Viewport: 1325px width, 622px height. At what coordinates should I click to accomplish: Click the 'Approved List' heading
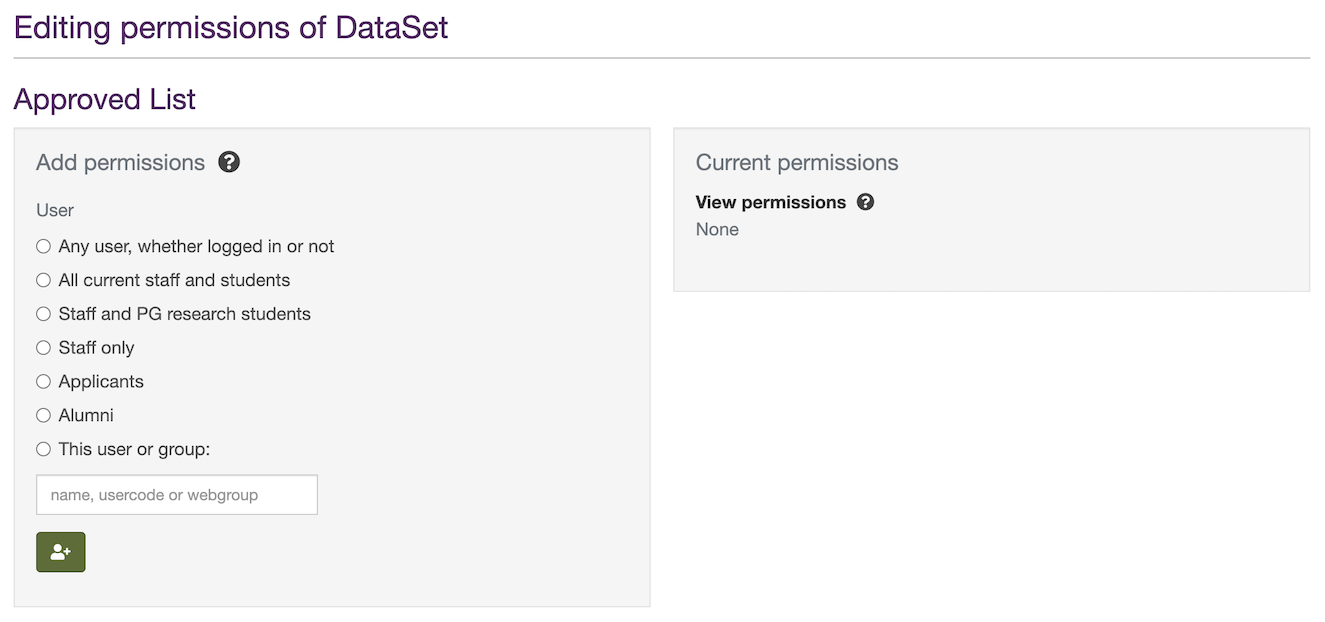105,99
